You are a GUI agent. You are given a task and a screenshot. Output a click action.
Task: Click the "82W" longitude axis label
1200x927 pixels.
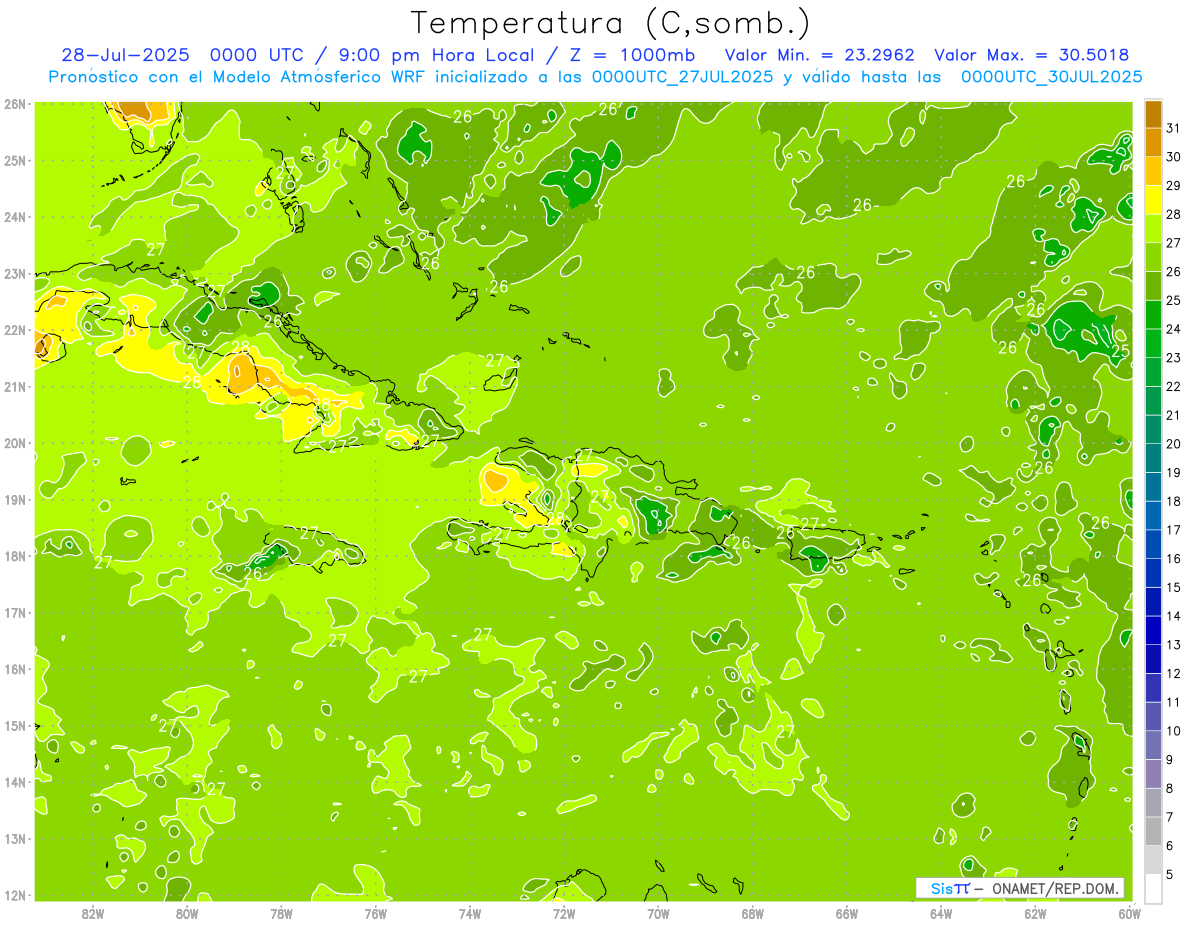[93, 913]
